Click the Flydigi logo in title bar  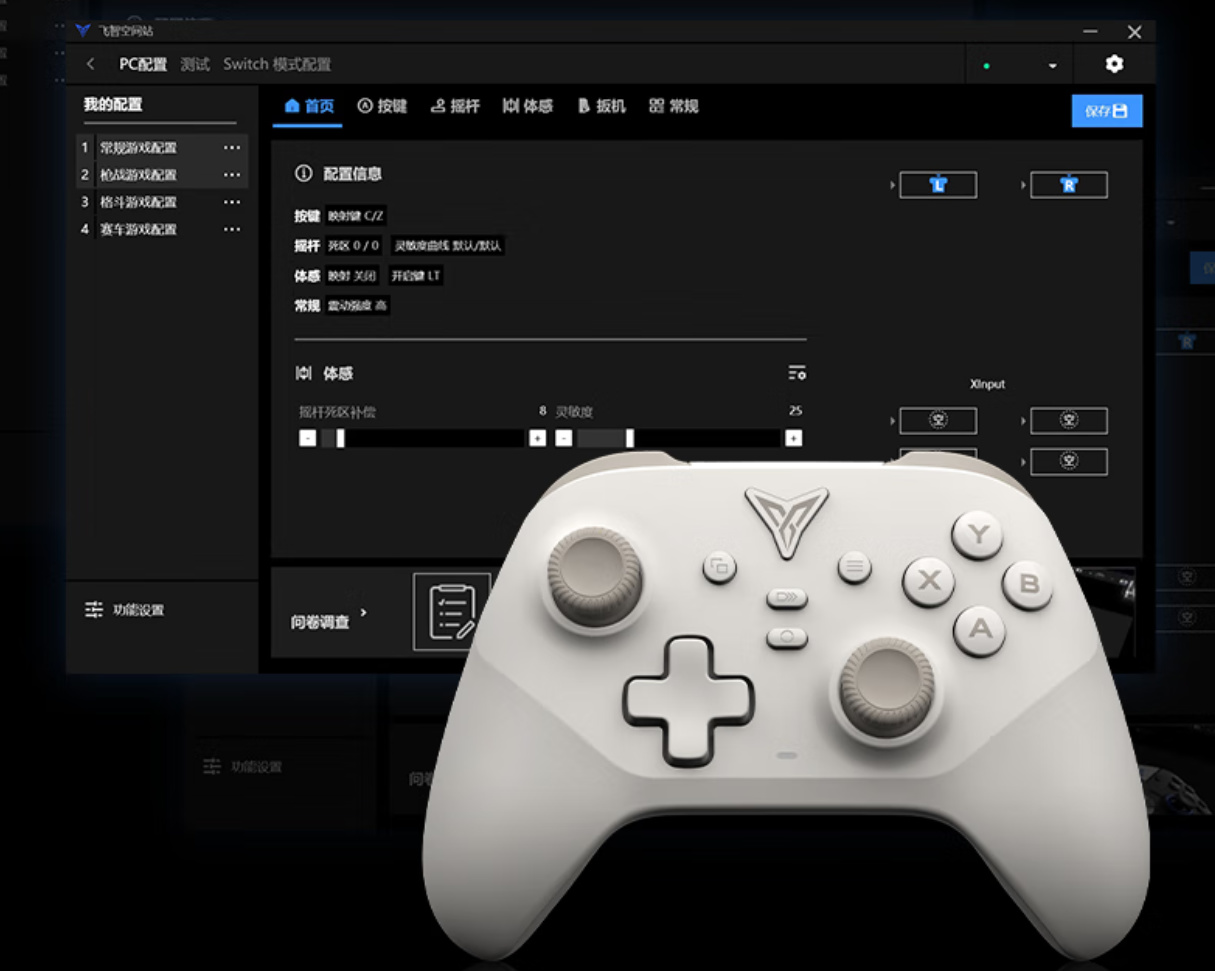click(83, 31)
